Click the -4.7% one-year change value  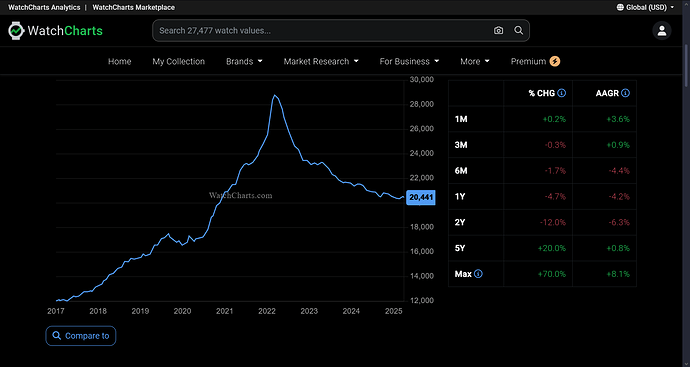click(555, 197)
